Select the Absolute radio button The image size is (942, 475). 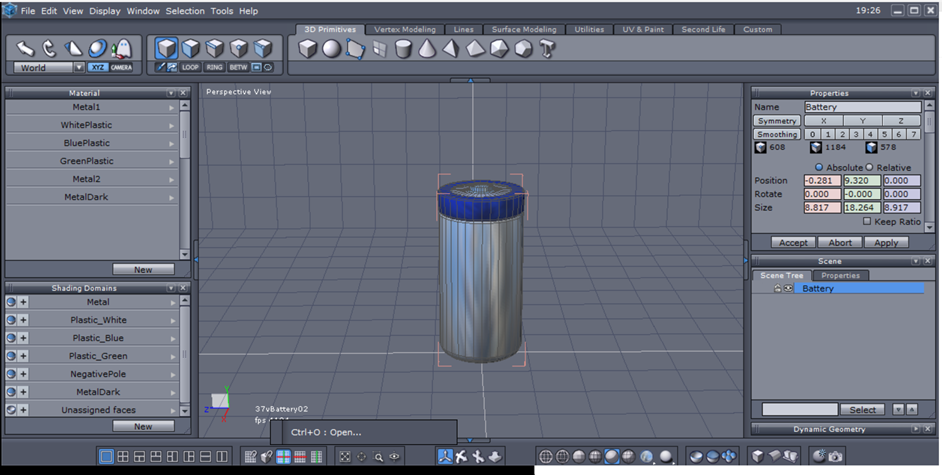[819, 167]
